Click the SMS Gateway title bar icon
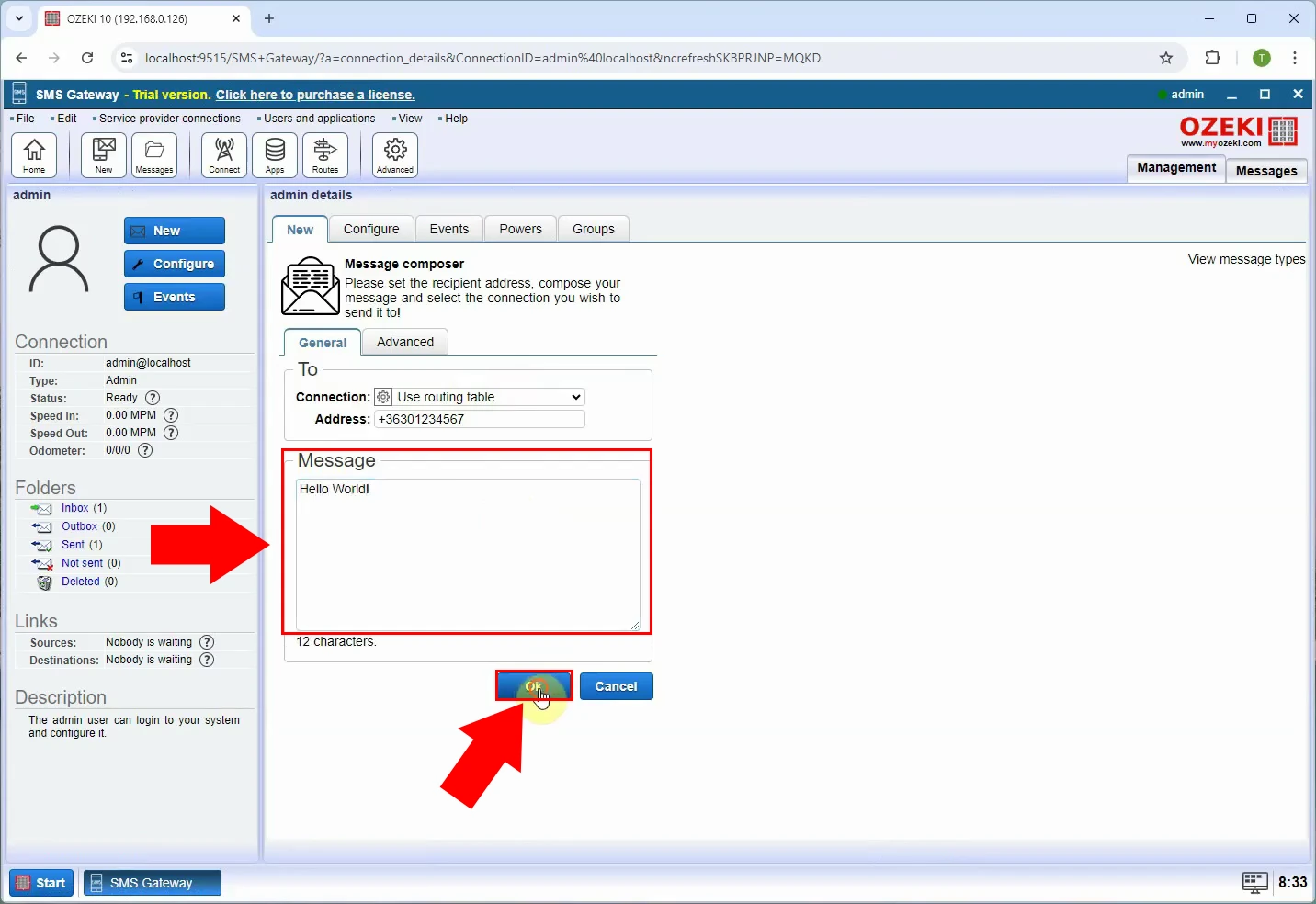The image size is (1316, 904). click(19, 94)
